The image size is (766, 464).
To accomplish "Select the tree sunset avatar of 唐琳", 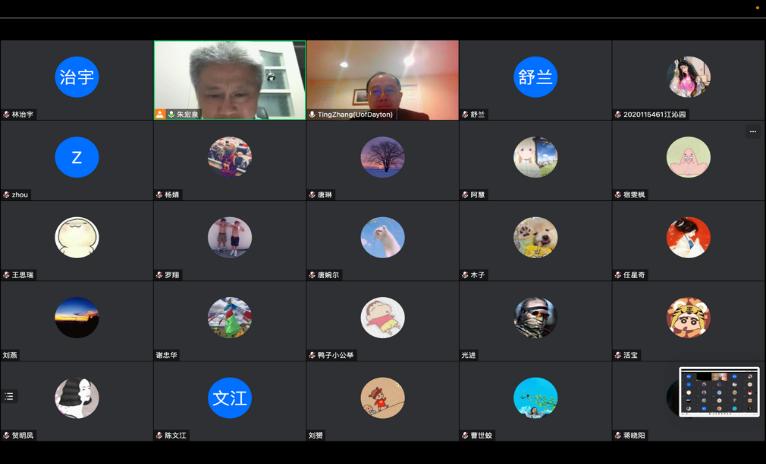I will 383,157.
